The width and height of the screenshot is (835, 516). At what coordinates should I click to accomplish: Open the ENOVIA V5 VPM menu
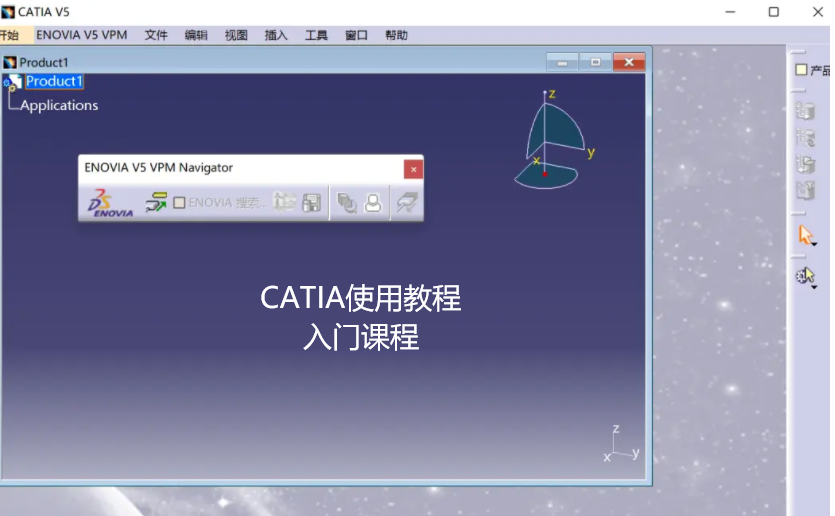[81, 35]
